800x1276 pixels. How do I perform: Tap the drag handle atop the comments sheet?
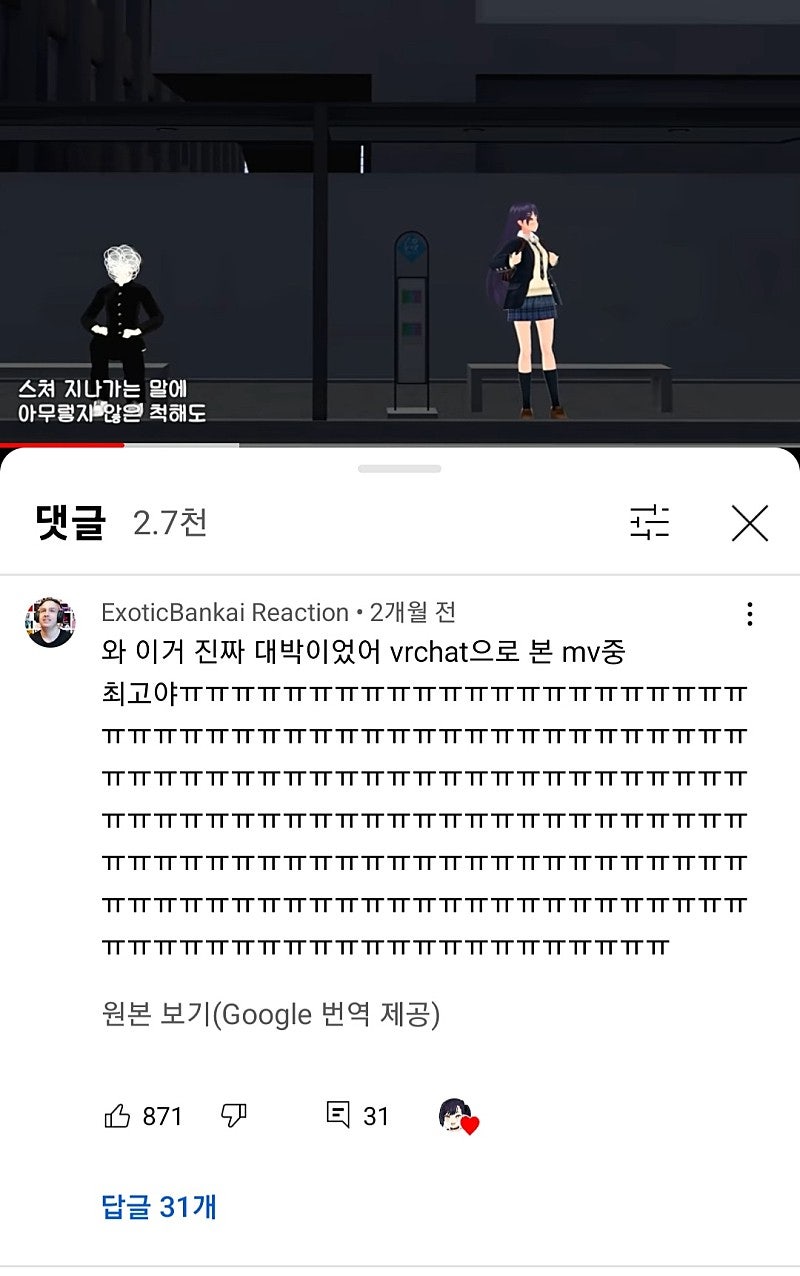point(400,468)
